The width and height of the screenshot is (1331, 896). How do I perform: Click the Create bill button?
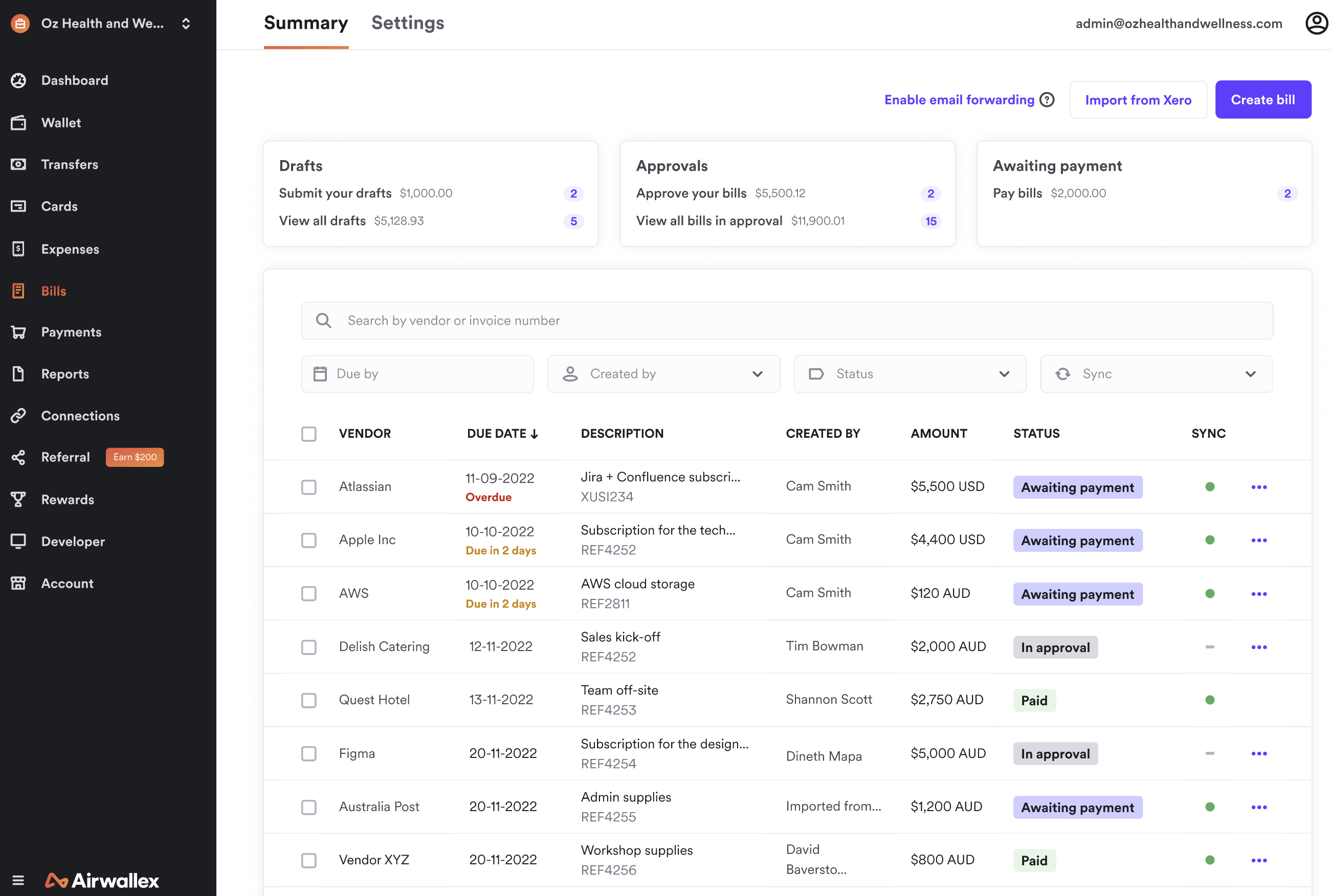click(x=1262, y=100)
